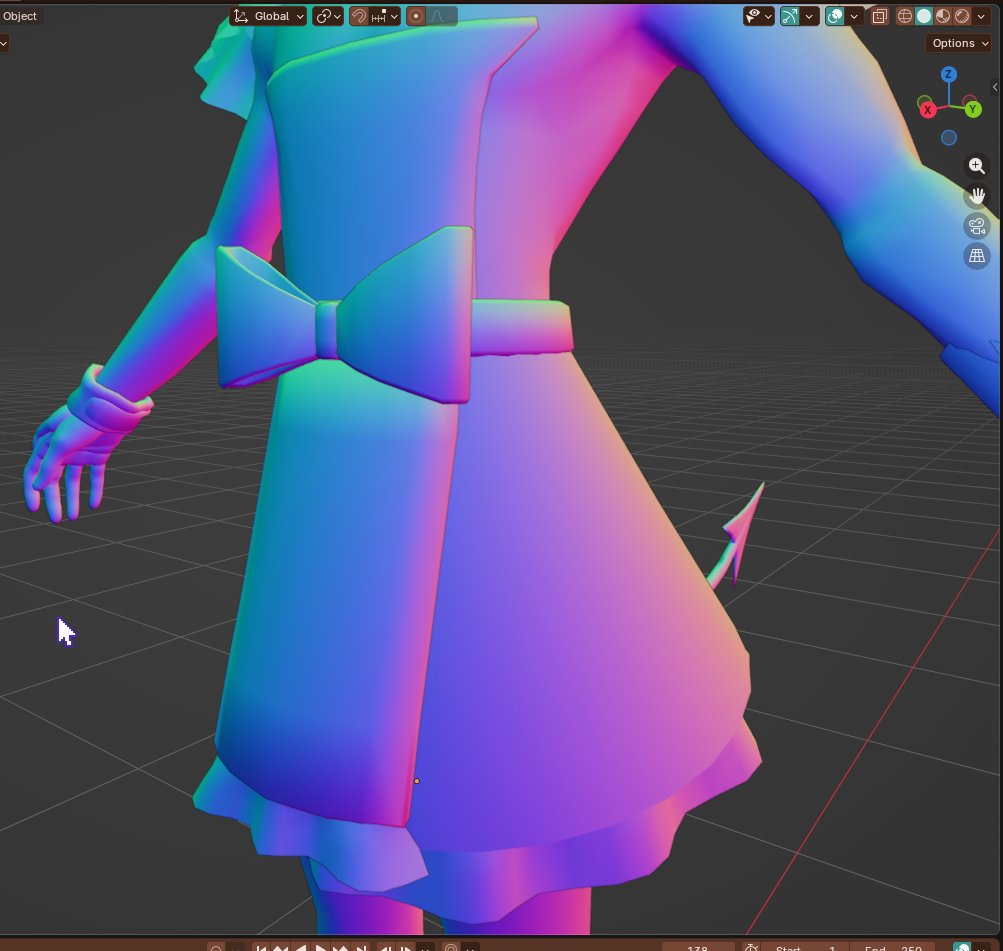Click the green Y axis on navigation gizmo

973,109
